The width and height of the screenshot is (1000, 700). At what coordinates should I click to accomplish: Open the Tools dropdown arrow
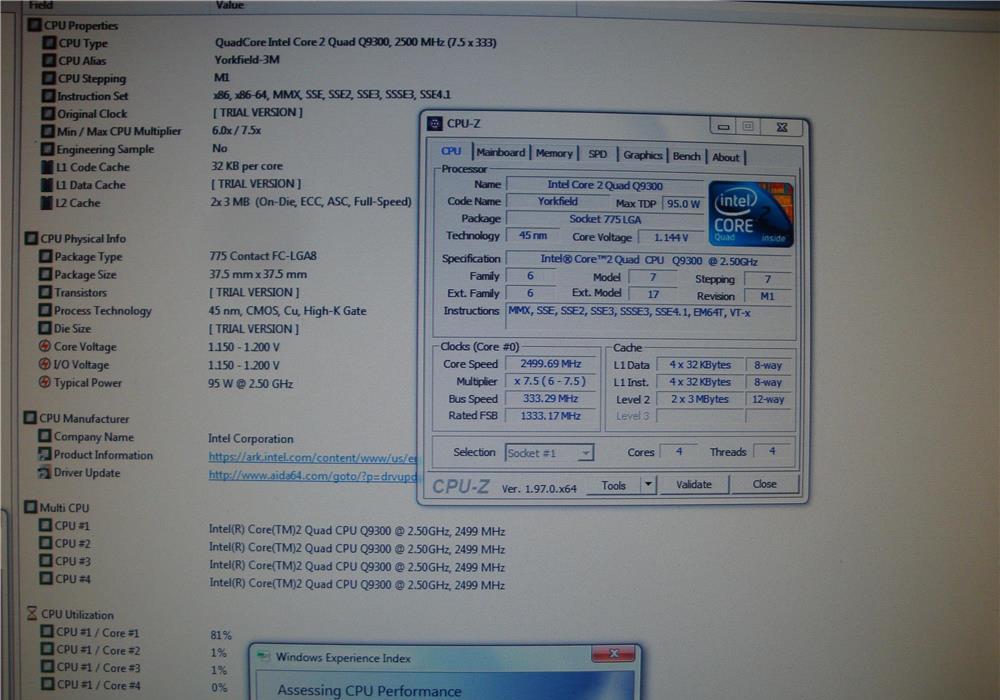point(648,485)
